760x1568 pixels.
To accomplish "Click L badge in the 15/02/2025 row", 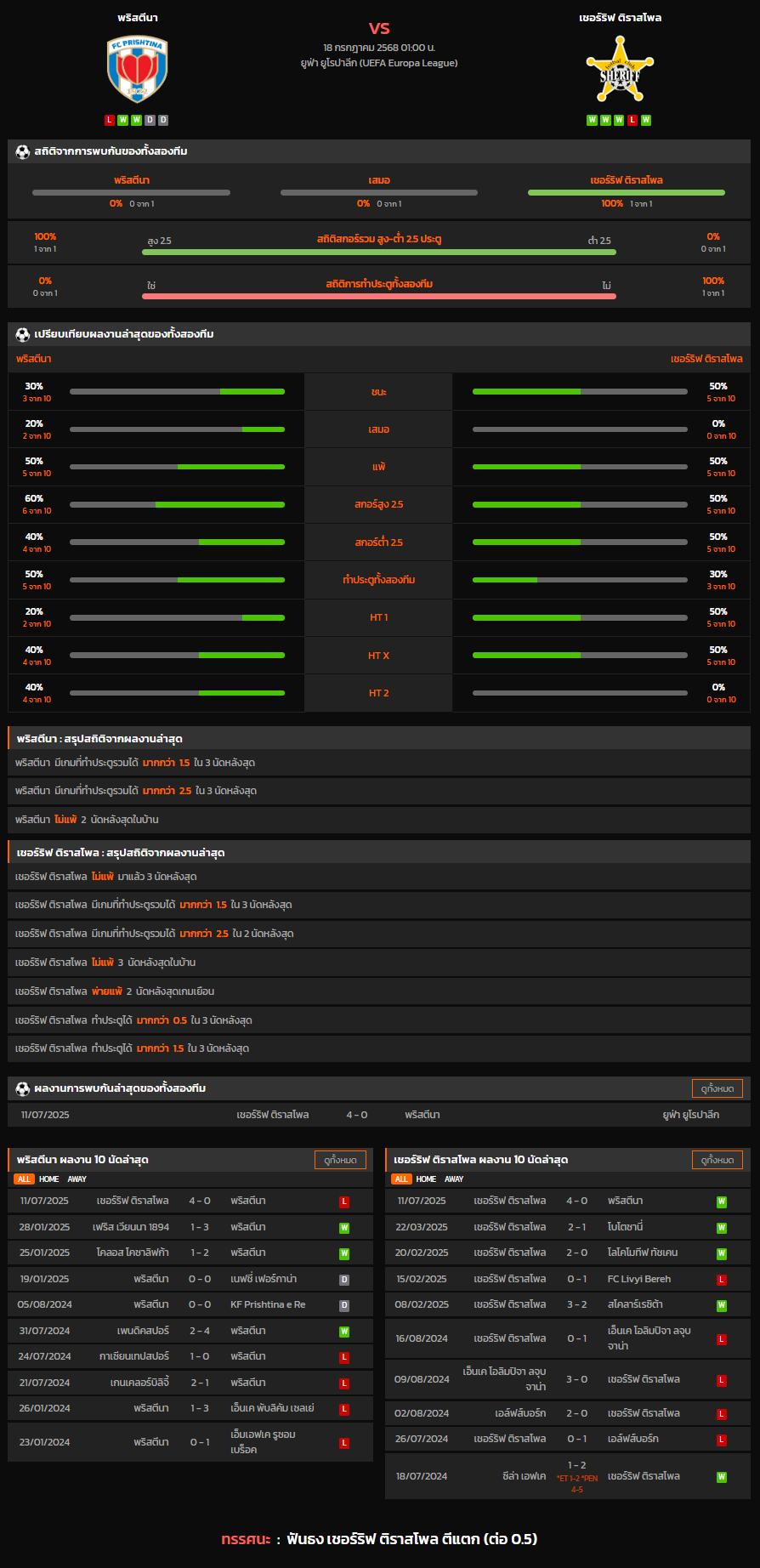I will coord(722,1280).
